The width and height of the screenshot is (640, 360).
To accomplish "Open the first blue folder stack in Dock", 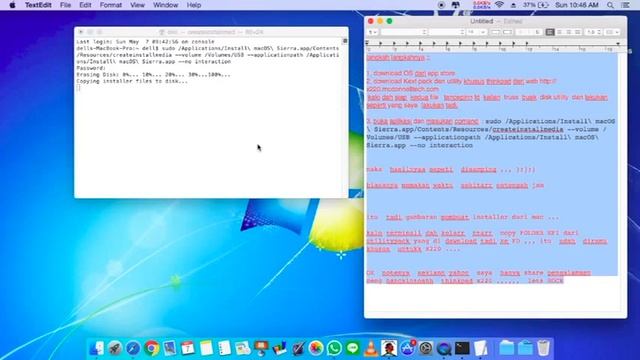I will pos(507,348).
